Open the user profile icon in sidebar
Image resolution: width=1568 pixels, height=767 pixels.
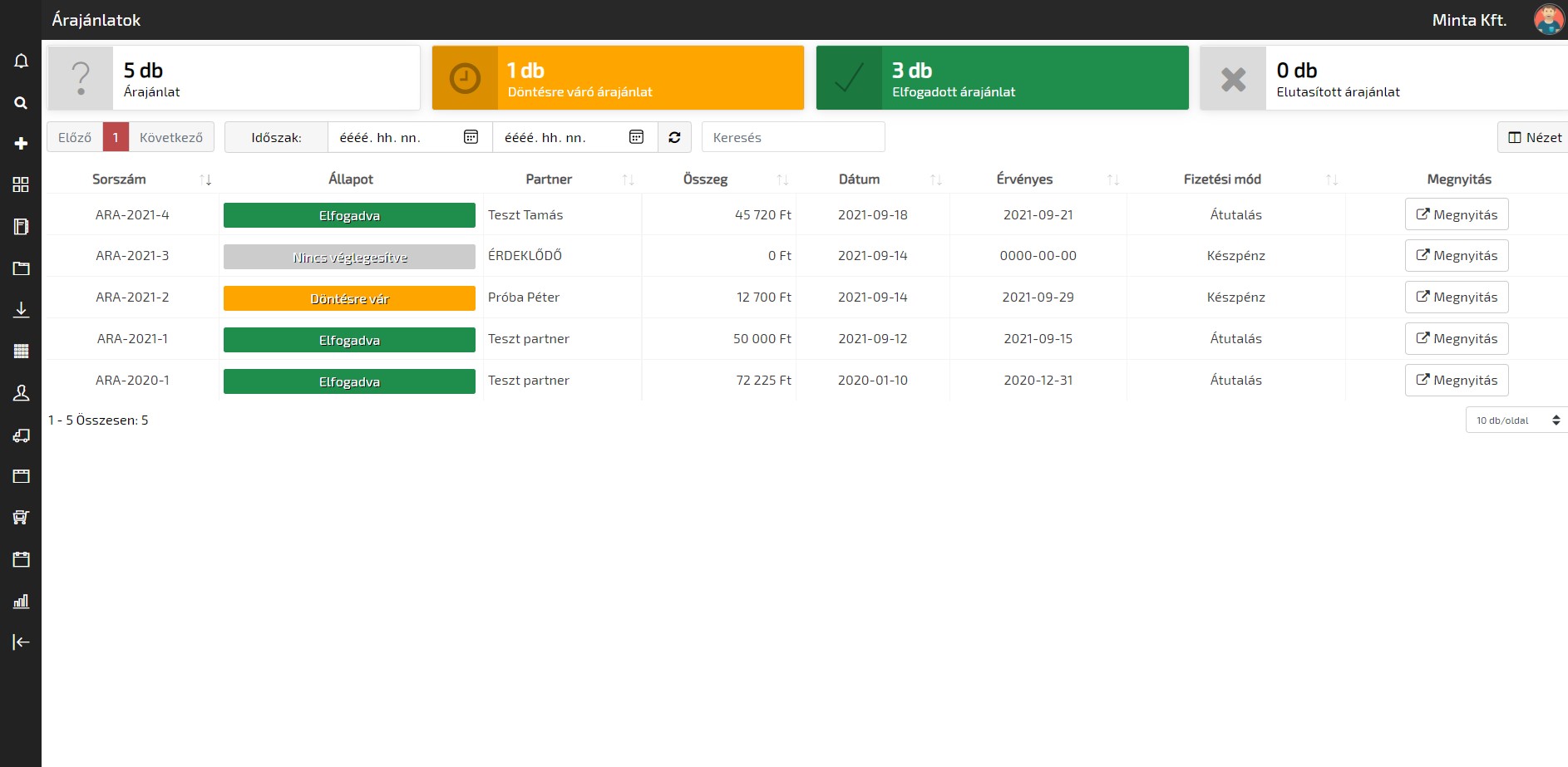[x=21, y=393]
